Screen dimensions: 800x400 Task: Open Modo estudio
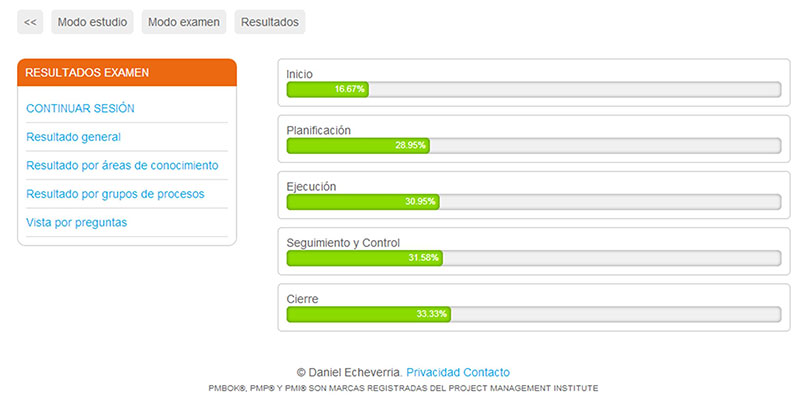click(92, 22)
